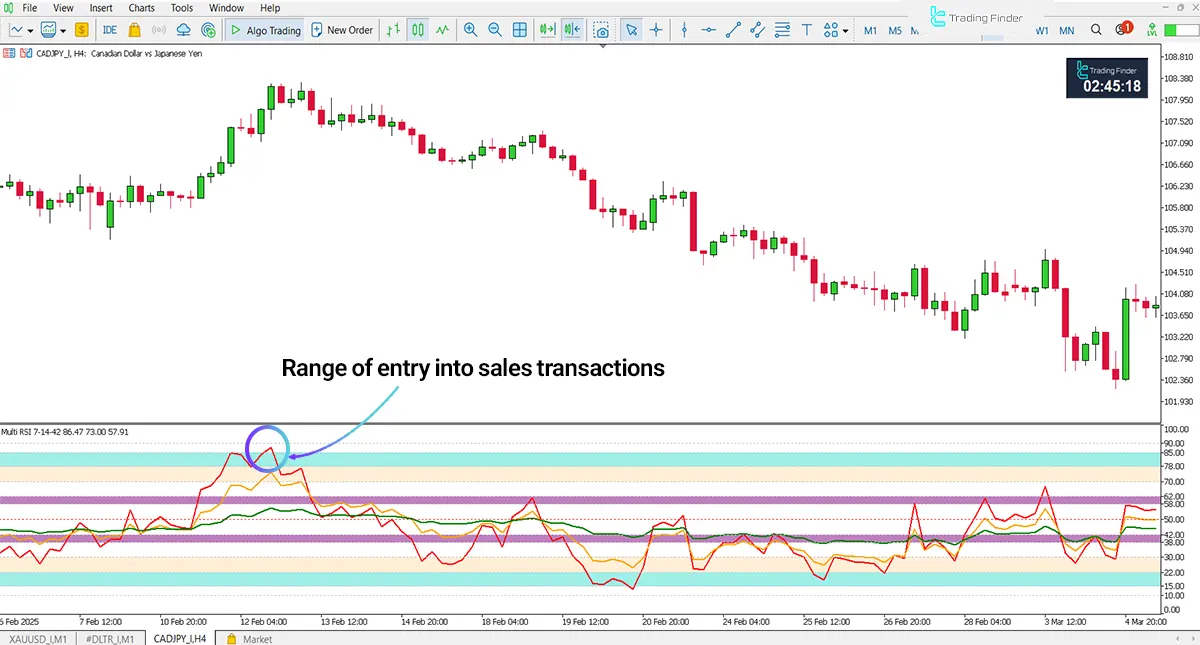The image size is (1200, 645).
Task: Toggle the chart shift indent
Action: coord(571,29)
